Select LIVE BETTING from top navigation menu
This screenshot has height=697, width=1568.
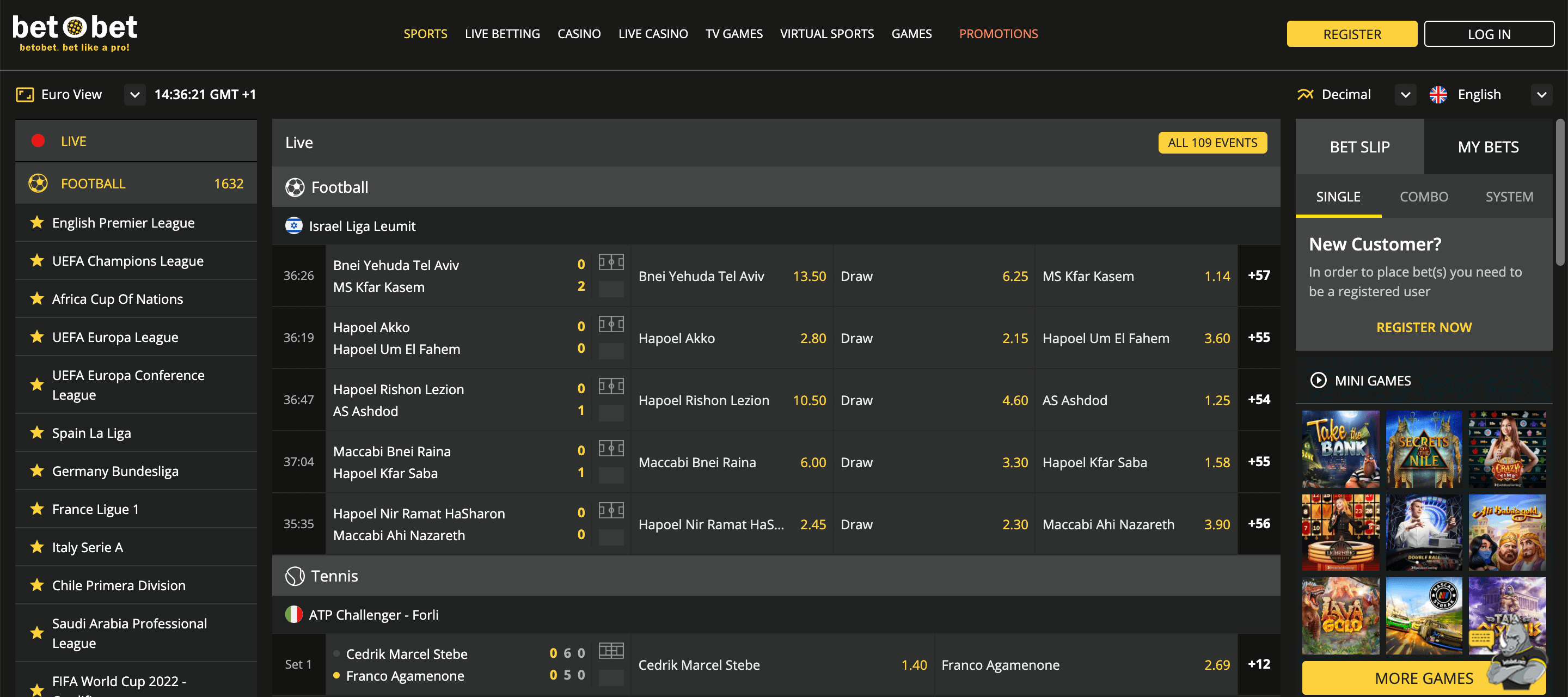502,32
